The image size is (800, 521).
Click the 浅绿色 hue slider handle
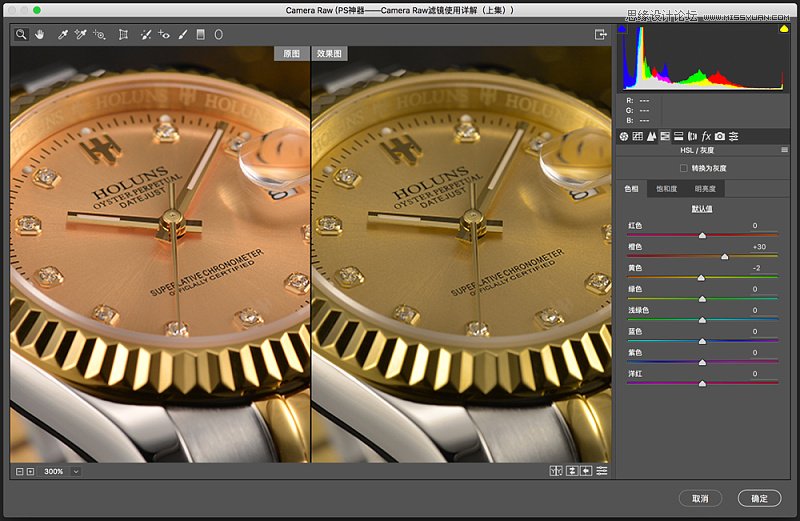click(702, 320)
